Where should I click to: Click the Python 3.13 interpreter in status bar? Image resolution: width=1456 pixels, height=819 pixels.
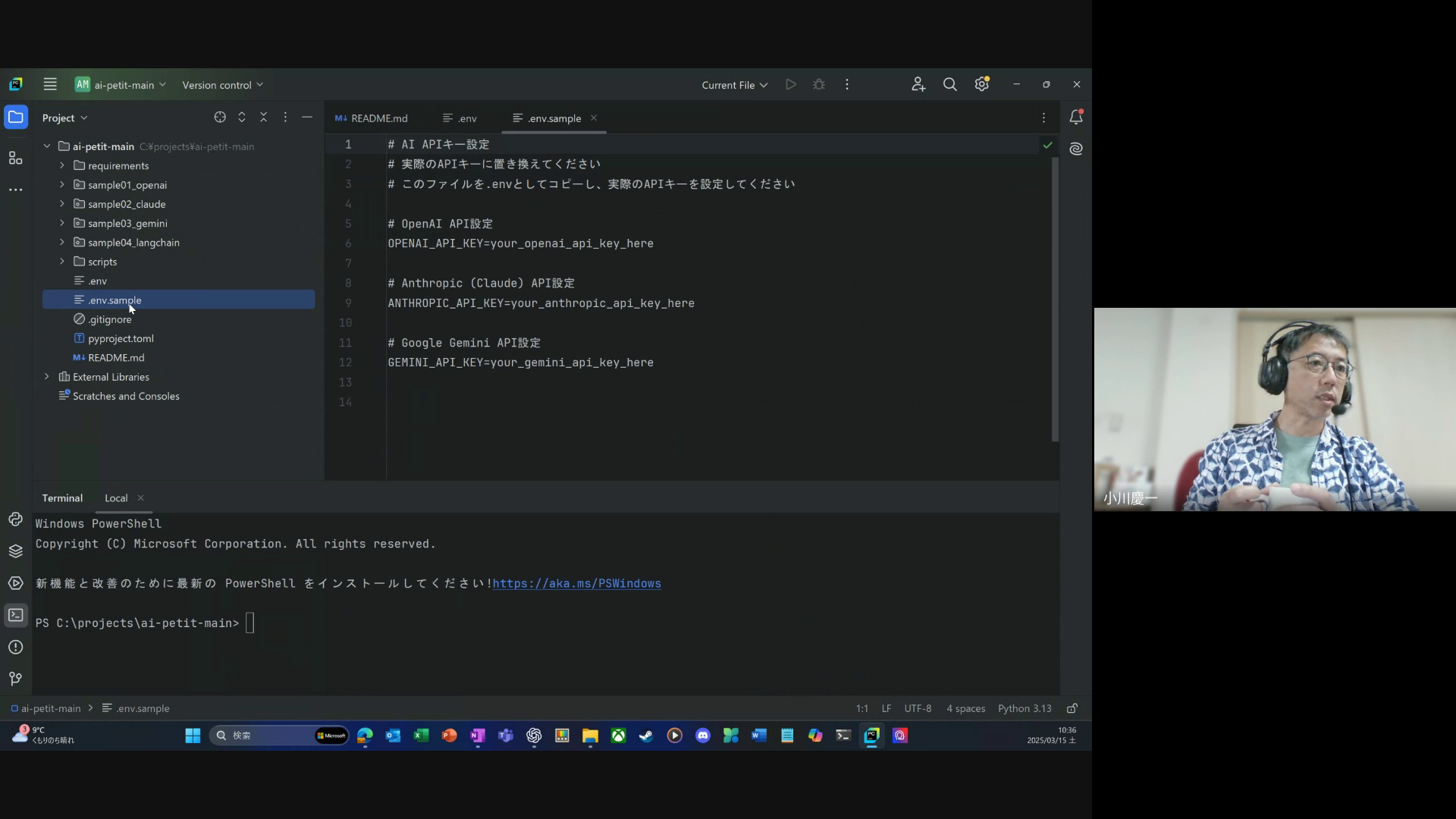1024,708
